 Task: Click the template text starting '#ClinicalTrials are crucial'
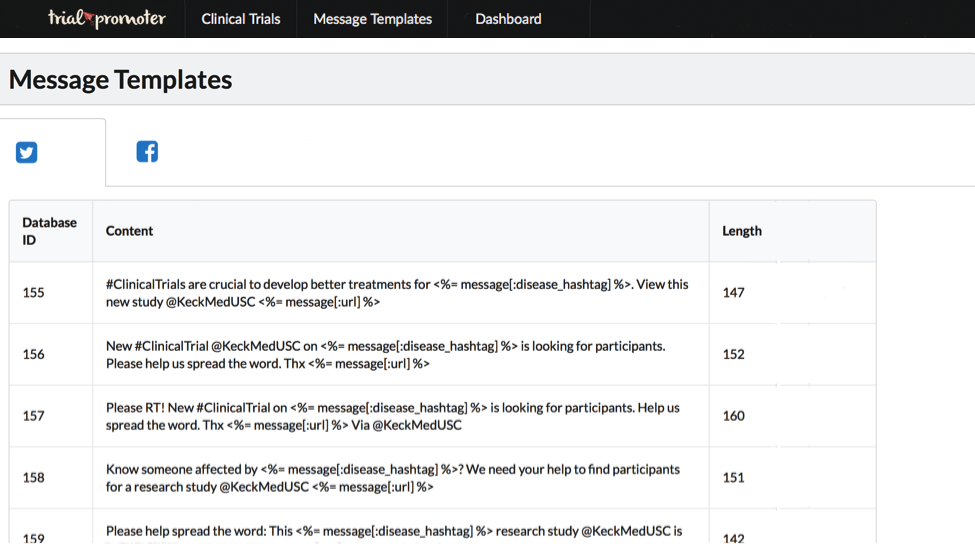pyautogui.click(x=397, y=293)
